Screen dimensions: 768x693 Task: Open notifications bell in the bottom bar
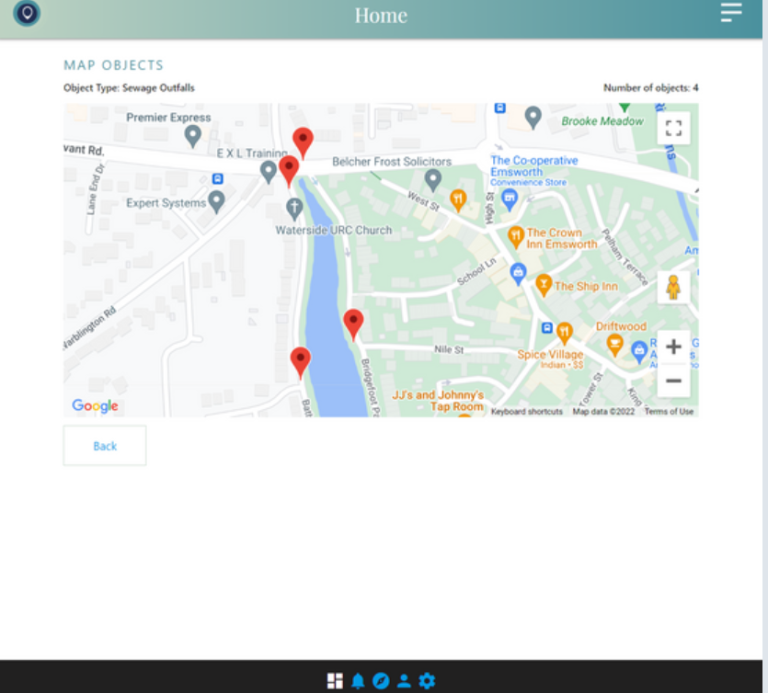pyautogui.click(x=358, y=681)
